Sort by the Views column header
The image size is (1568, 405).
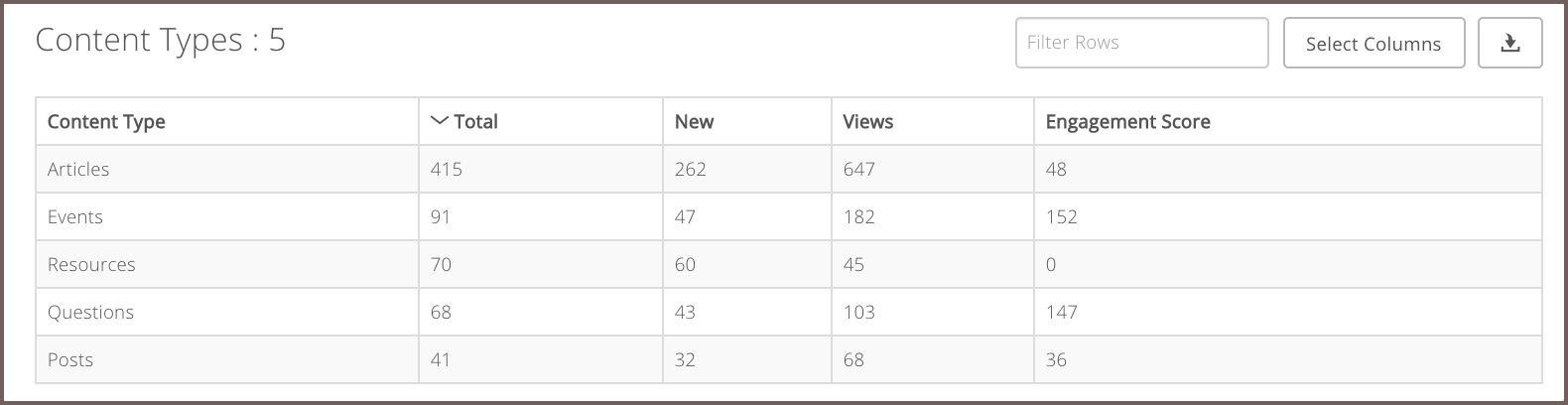[867, 121]
